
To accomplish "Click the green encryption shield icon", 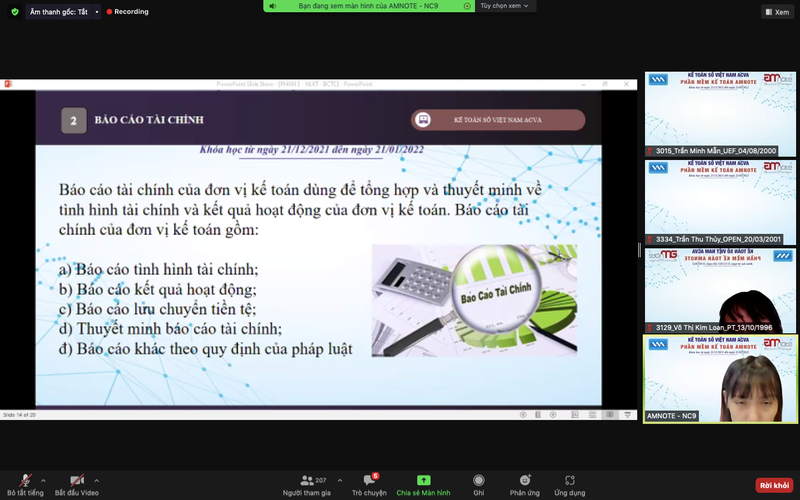I will tap(15, 12).
